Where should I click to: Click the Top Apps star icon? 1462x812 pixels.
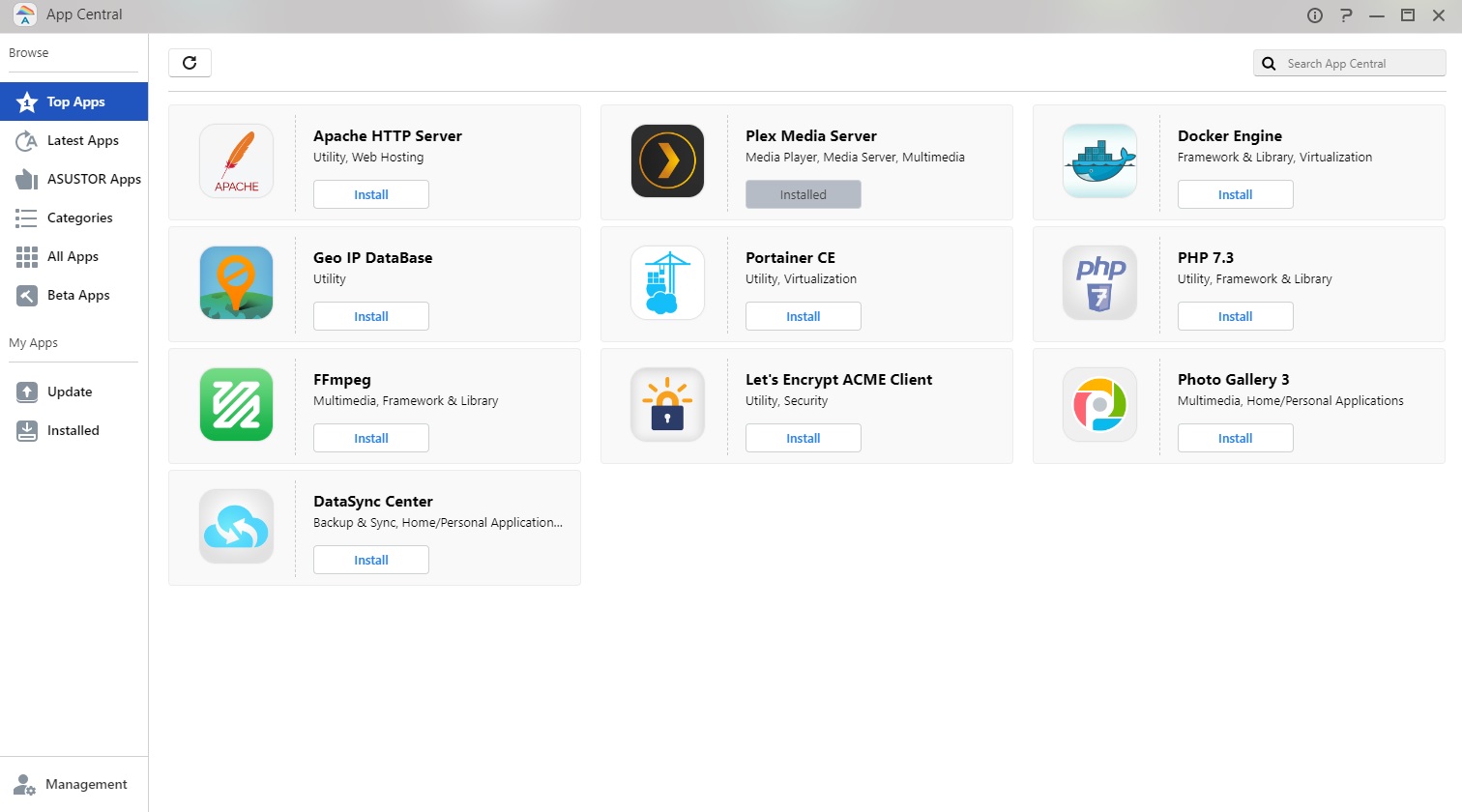click(27, 101)
